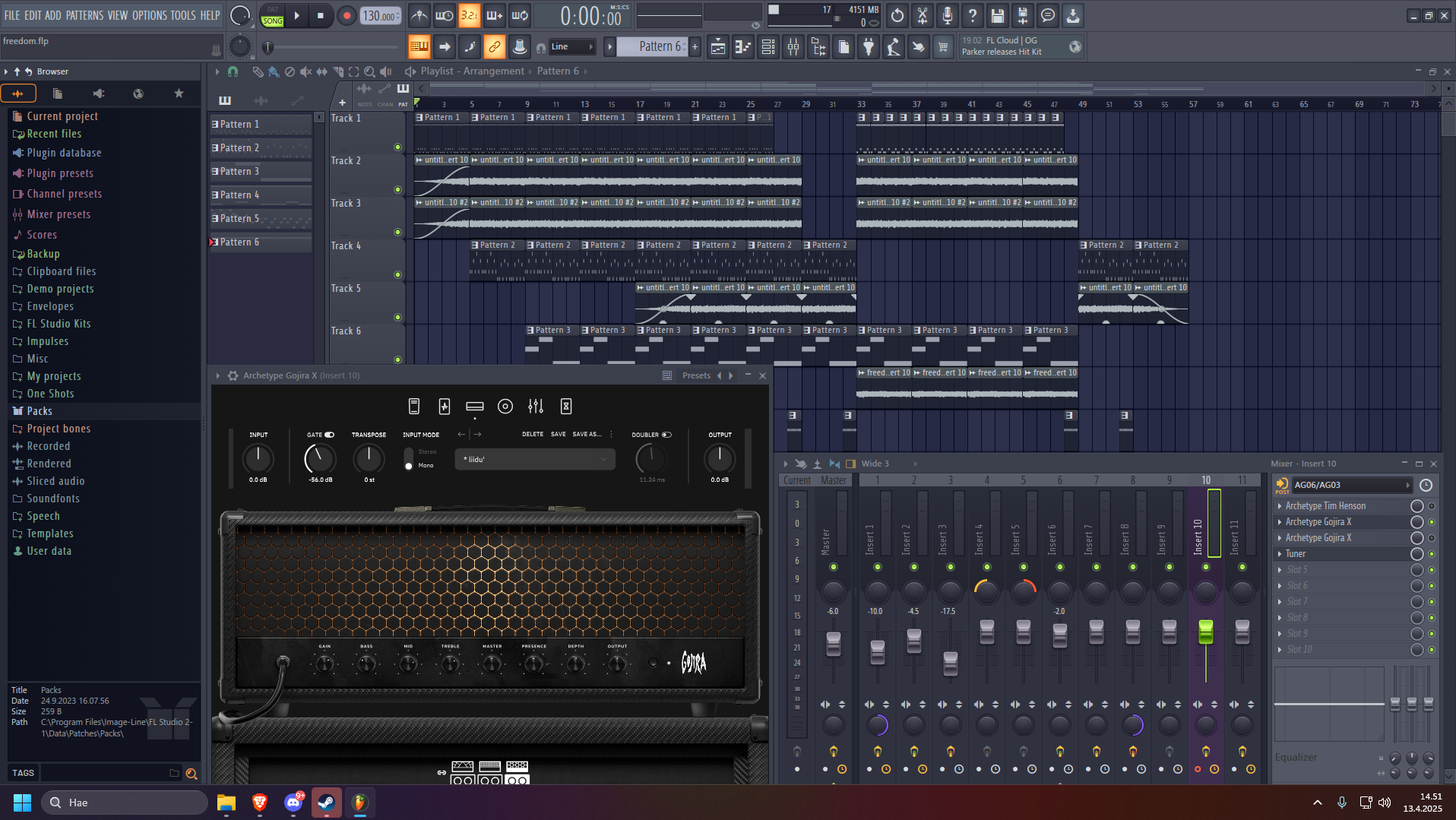Expand the Tuner slot options arrow

coord(1280,554)
